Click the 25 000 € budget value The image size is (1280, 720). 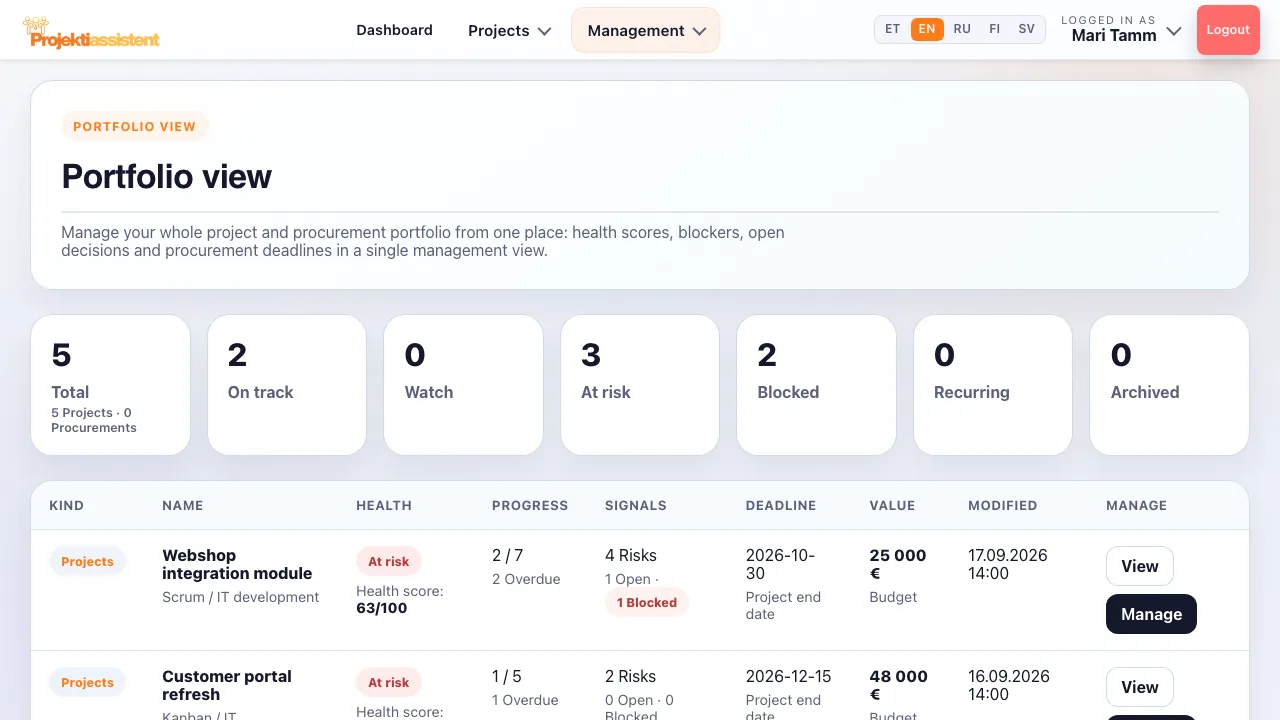pyautogui.click(x=898, y=564)
